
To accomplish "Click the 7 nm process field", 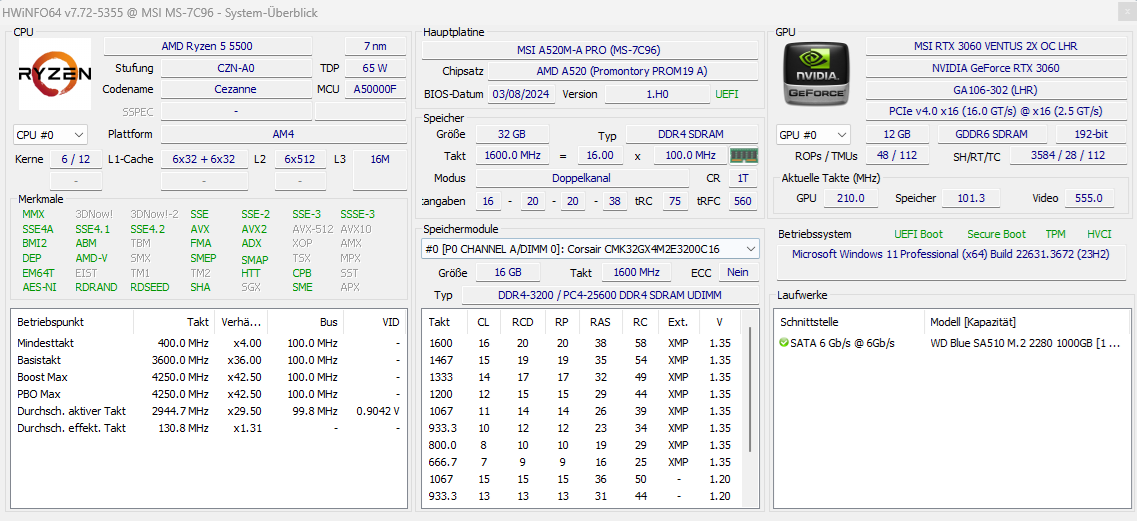I will point(376,46).
